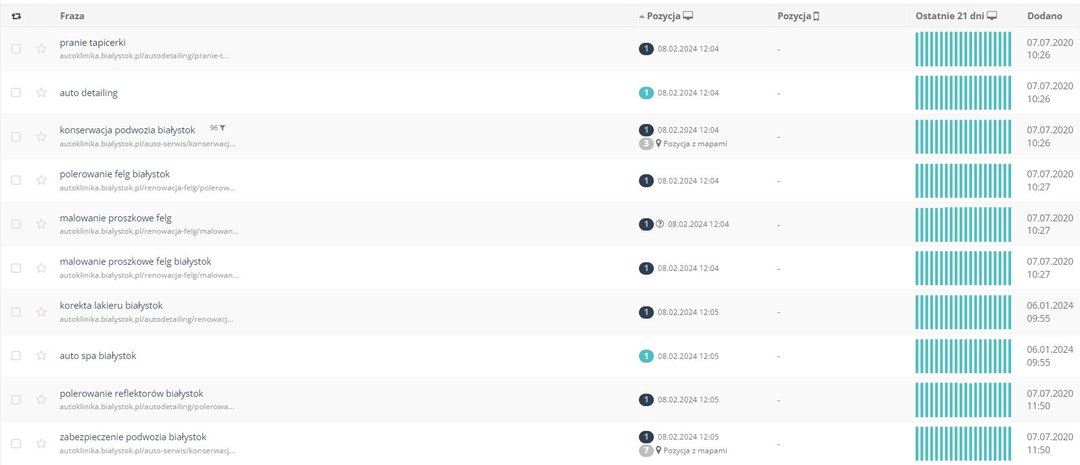
Task: Click question mark icon for 'malowanie proszkowe felg'
Action: click(x=660, y=224)
